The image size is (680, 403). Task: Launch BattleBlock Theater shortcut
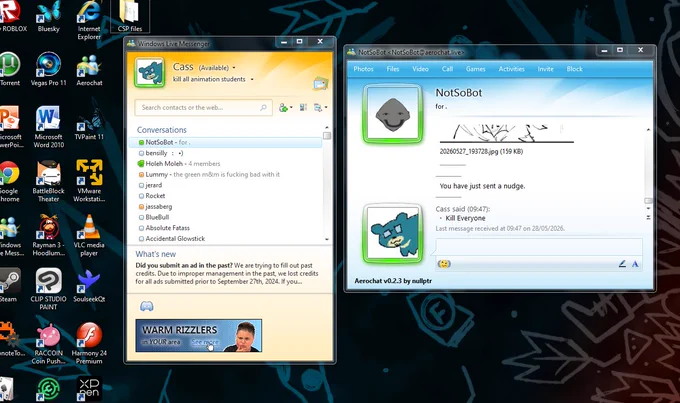[x=49, y=181]
